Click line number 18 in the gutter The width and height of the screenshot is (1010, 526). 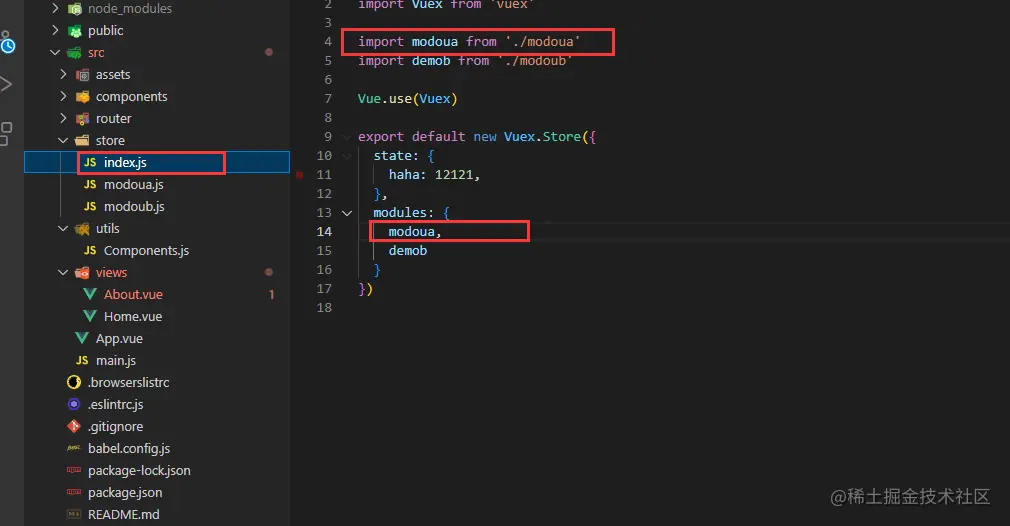pyautogui.click(x=324, y=307)
